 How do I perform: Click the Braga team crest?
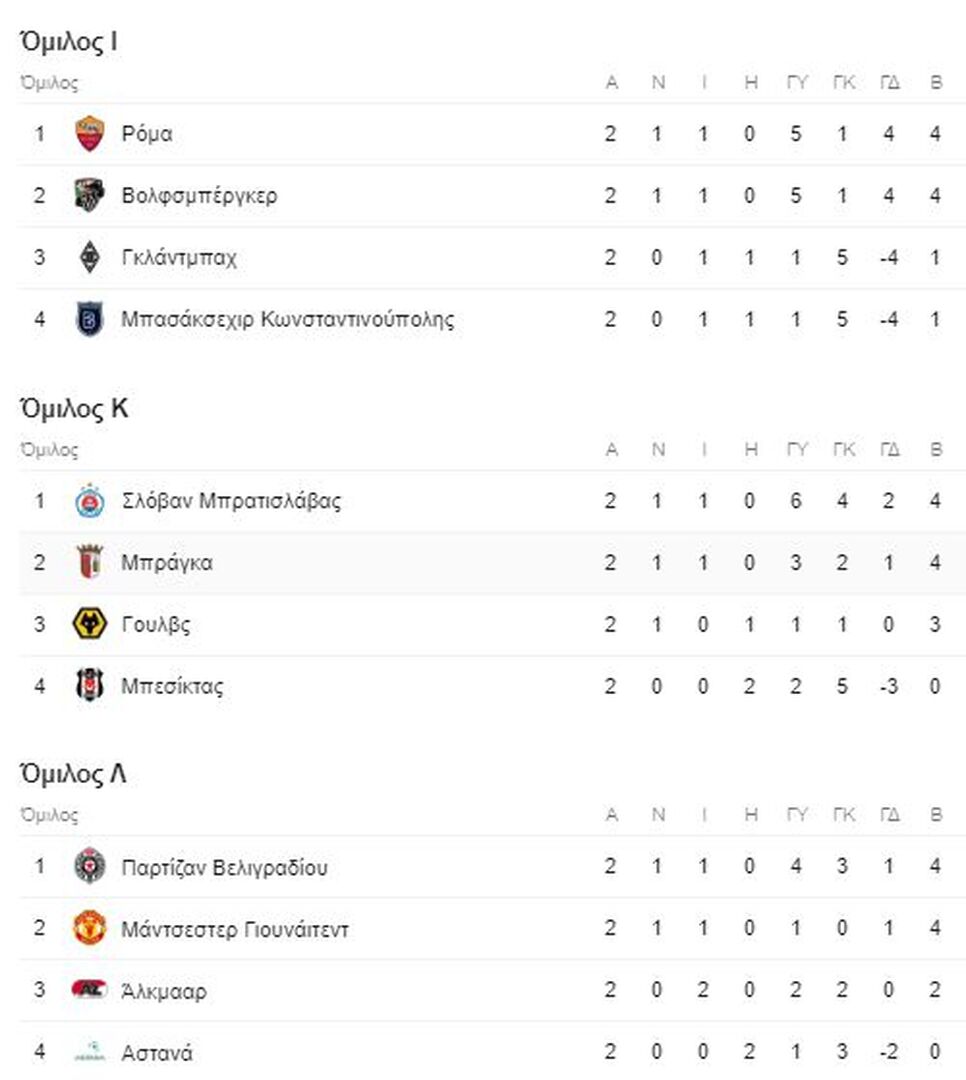click(90, 563)
